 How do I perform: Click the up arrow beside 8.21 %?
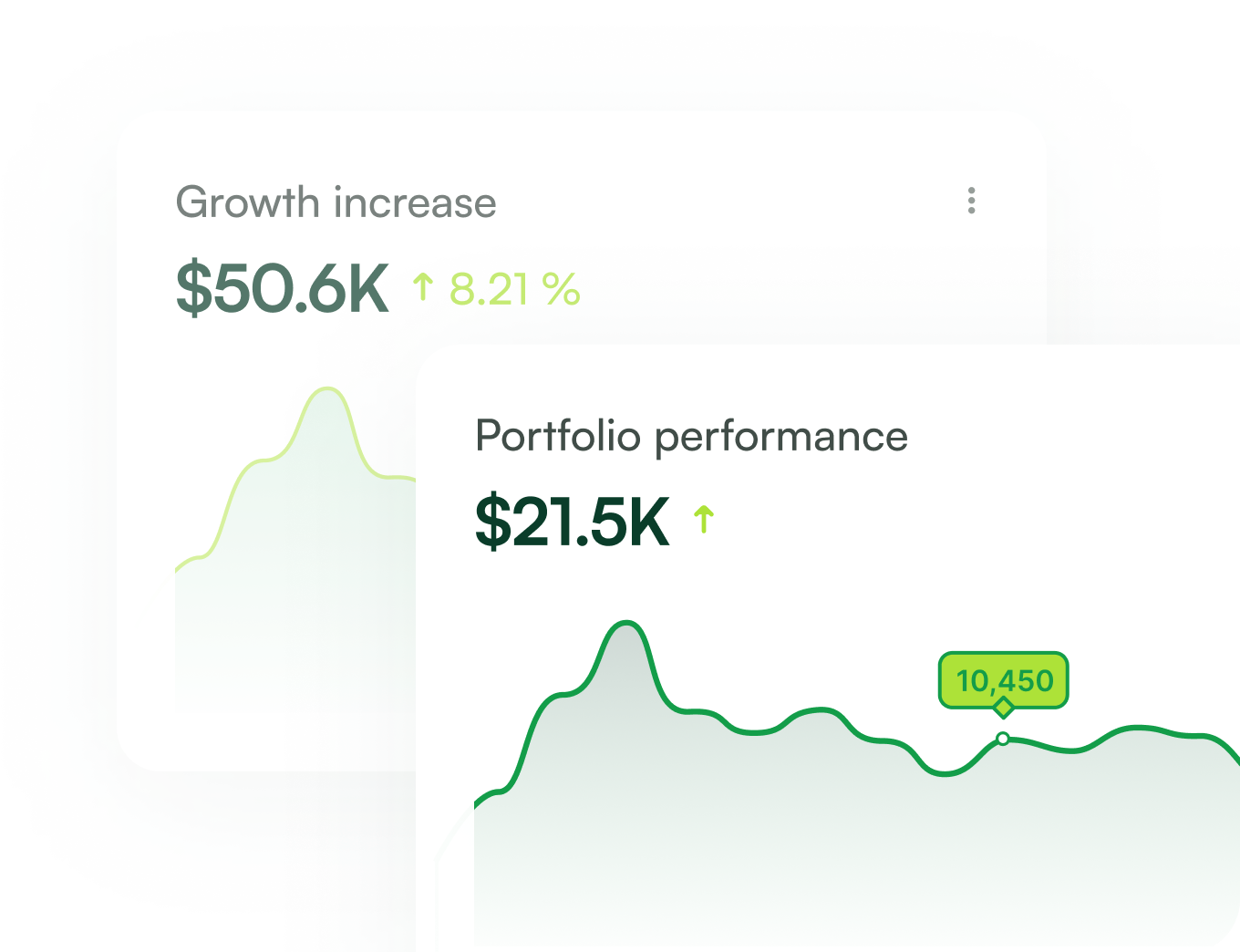coord(422,287)
